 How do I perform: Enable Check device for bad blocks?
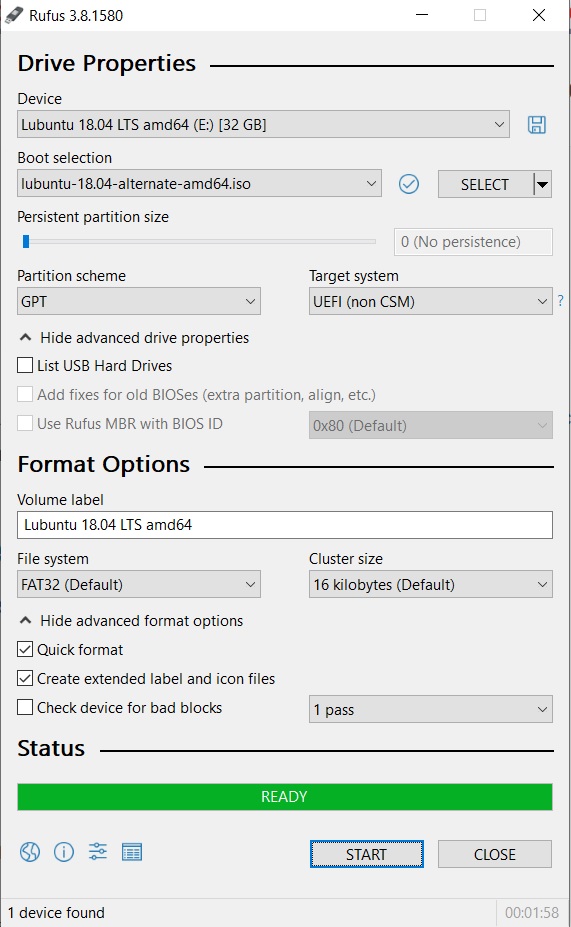pyautogui.click(x=25, y=707)
